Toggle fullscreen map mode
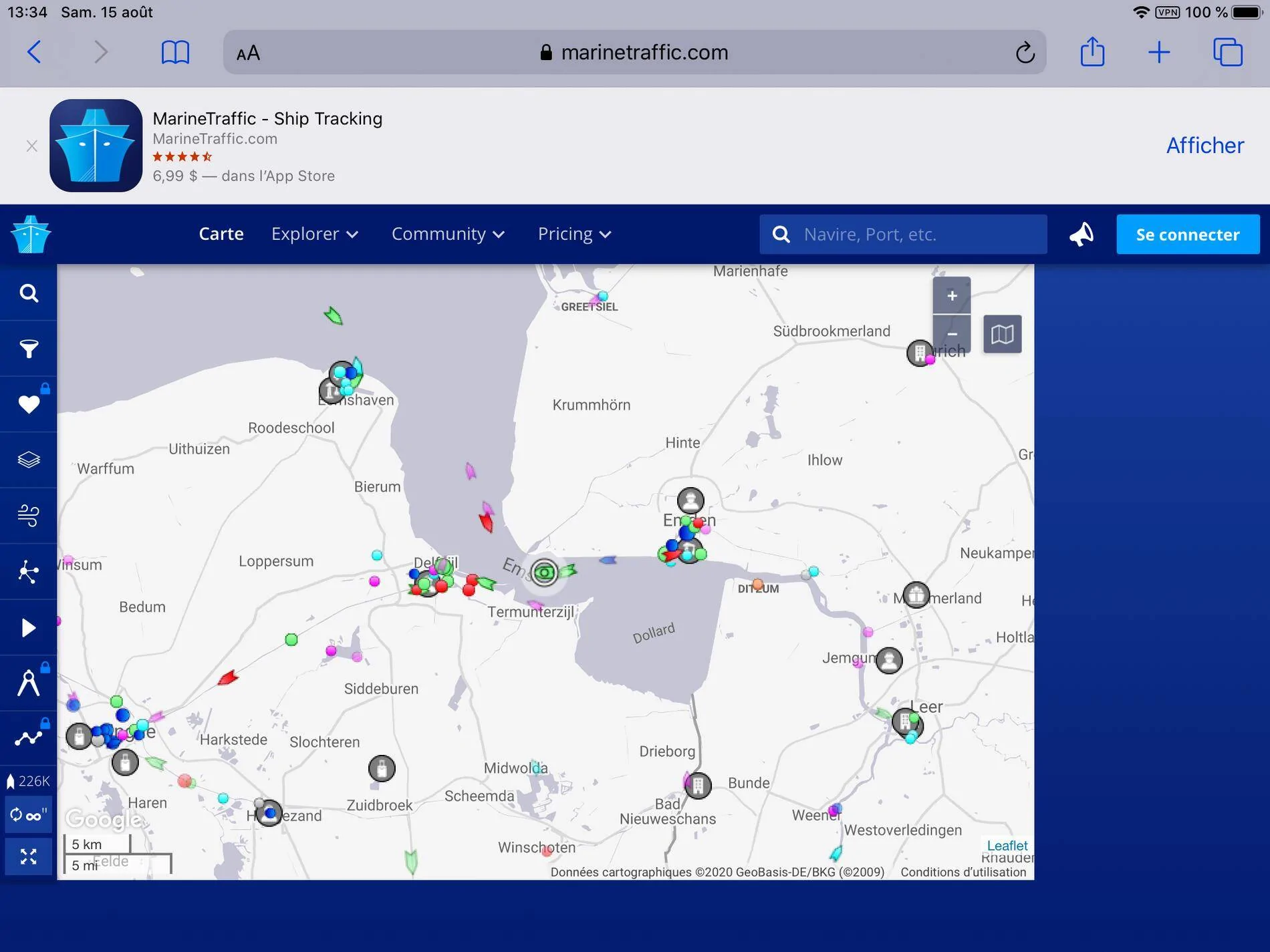 pos(28,856)
